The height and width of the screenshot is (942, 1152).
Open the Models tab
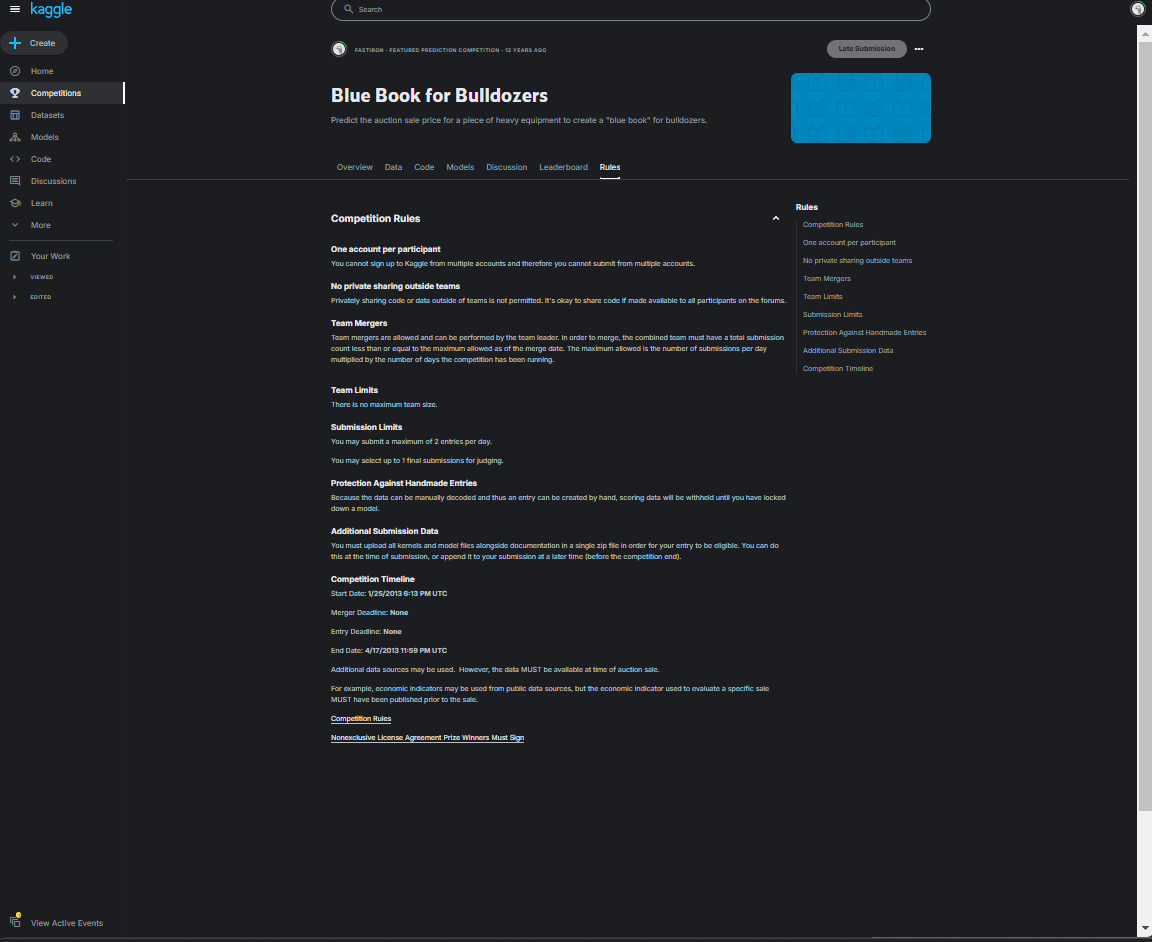click(460, 168)
